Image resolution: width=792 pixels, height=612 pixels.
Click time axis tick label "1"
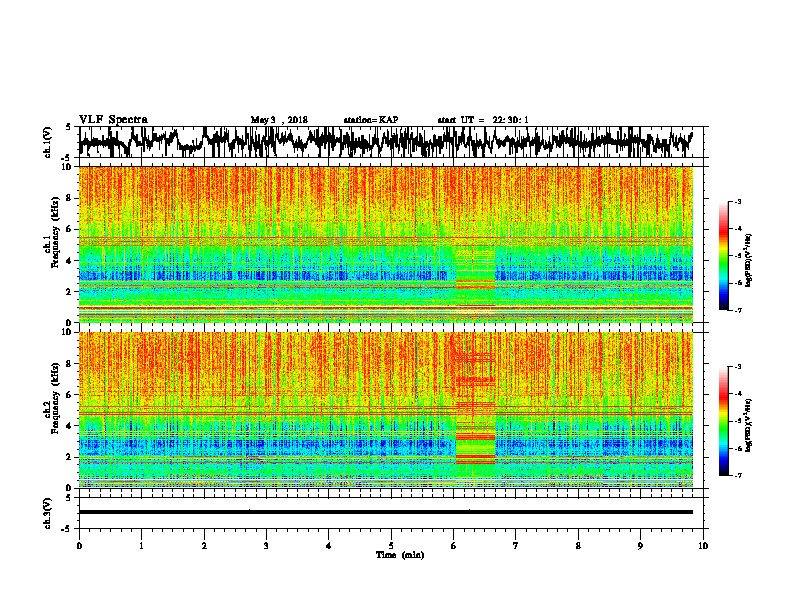point(141,546)
